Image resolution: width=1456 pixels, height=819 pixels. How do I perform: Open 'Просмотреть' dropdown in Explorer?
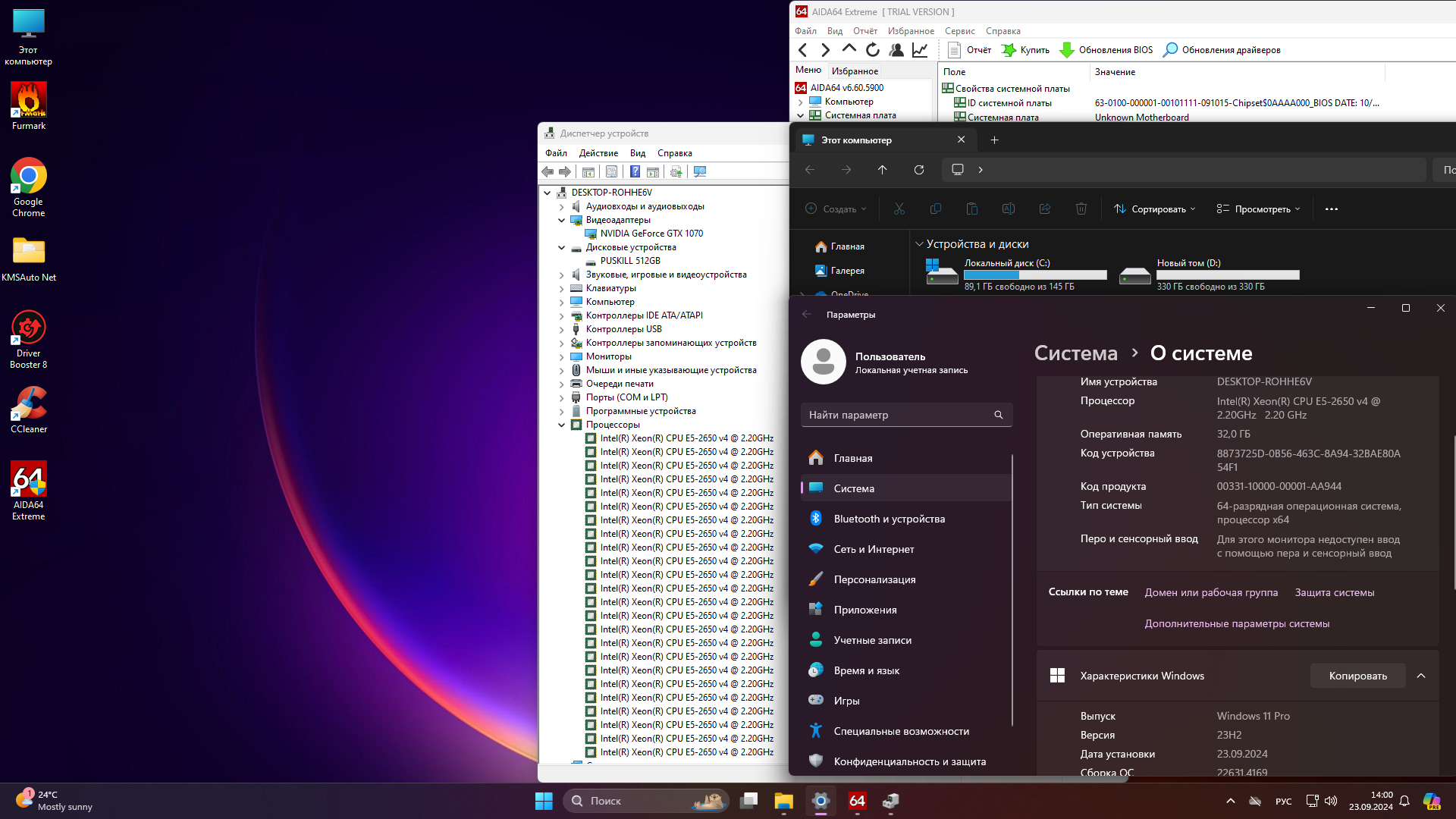click(x=1258, y=209)
